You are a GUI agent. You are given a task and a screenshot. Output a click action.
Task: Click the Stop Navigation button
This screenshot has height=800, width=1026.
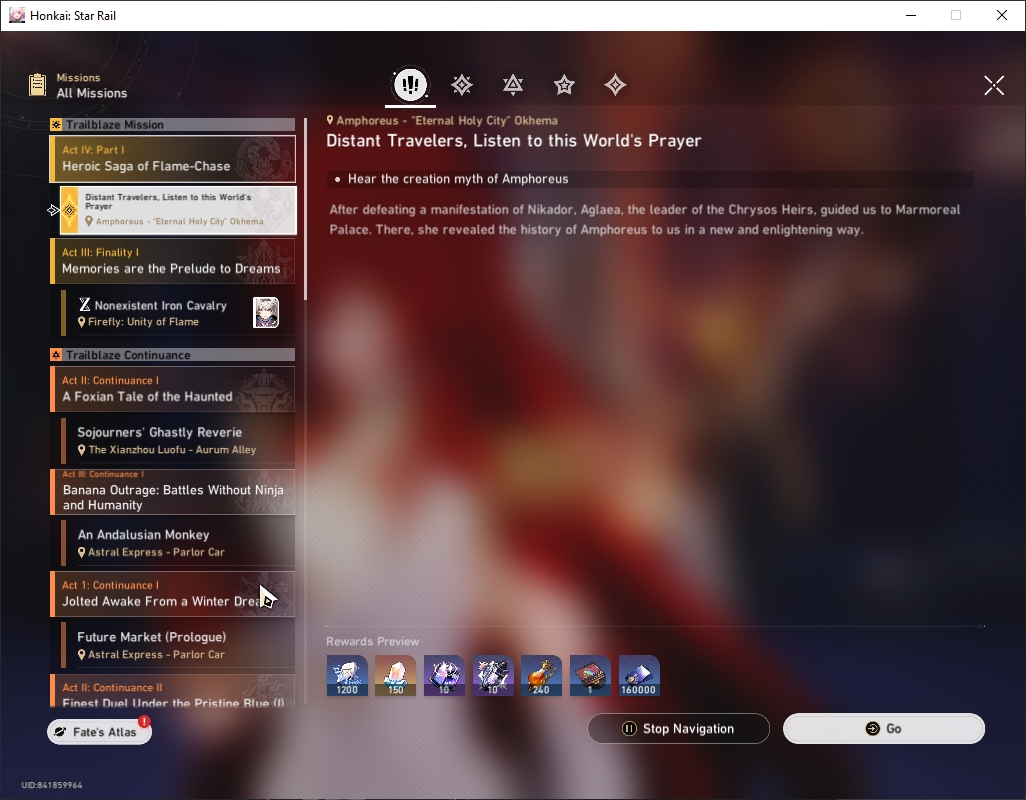click(x=679, y=728)
